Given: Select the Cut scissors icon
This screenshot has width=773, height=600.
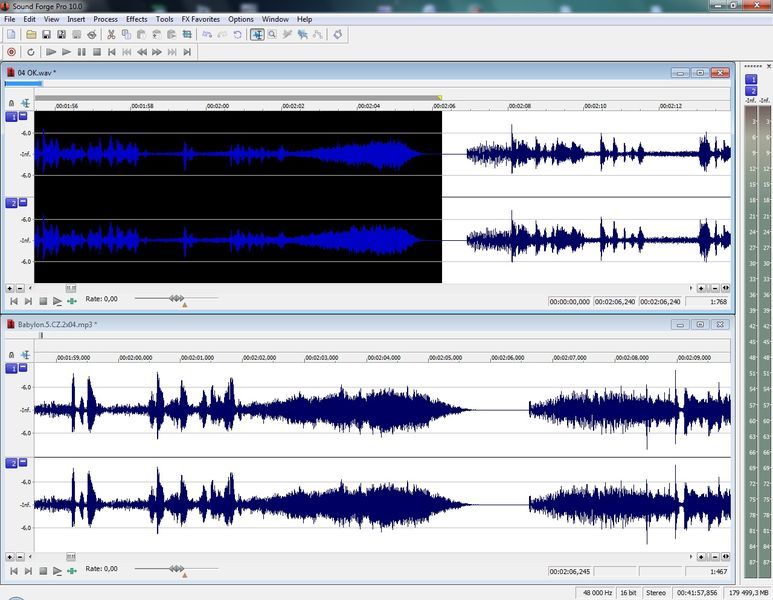Looking at the screenshot, I should point(111,35).
